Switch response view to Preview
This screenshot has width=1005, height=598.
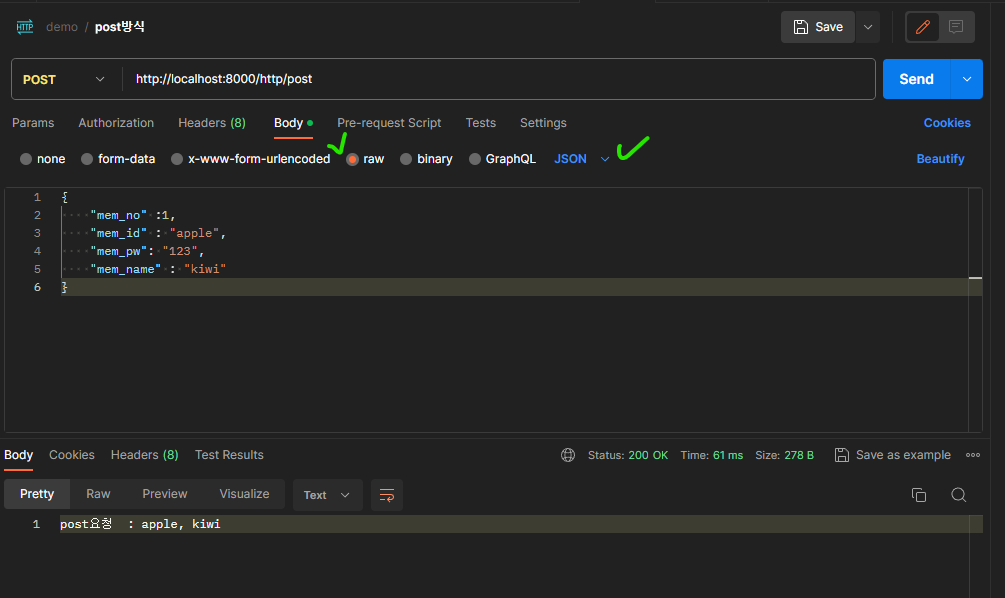[165, 494]
